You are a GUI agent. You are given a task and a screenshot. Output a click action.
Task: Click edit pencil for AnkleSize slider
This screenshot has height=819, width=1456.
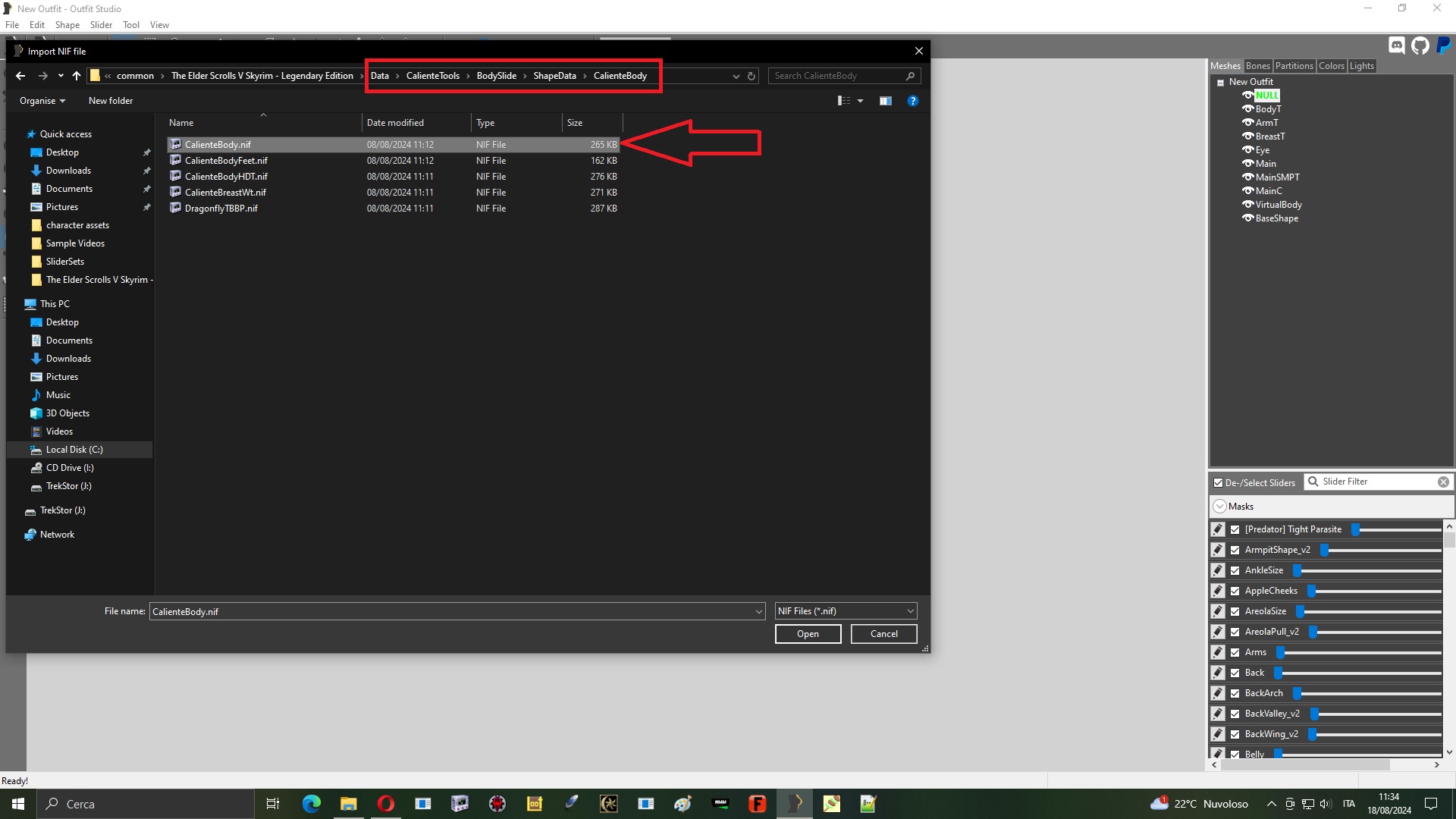(1218, 570)
